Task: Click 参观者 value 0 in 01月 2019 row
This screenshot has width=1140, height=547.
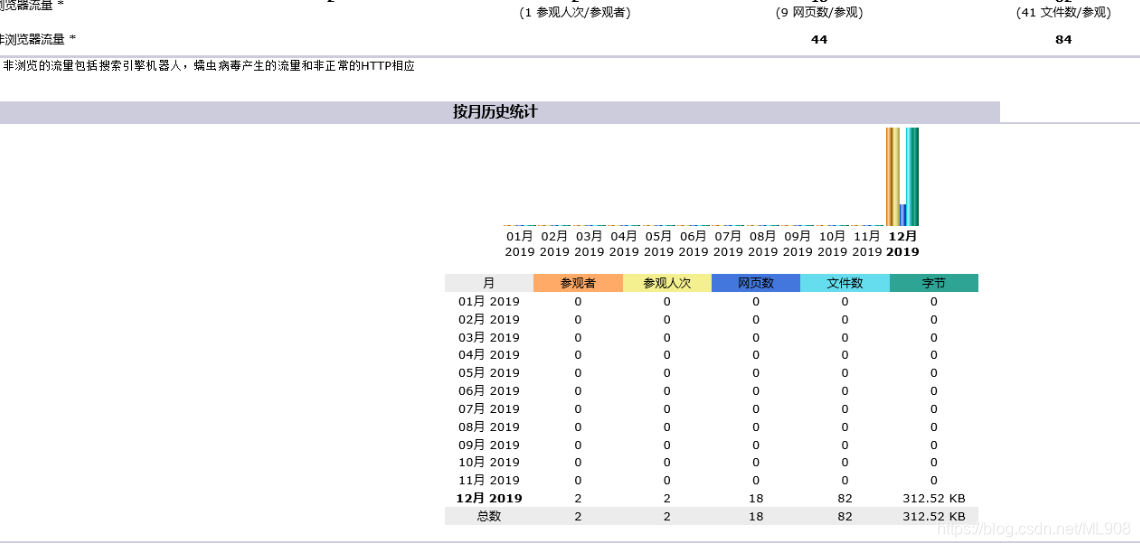Action: click(578, 301)
